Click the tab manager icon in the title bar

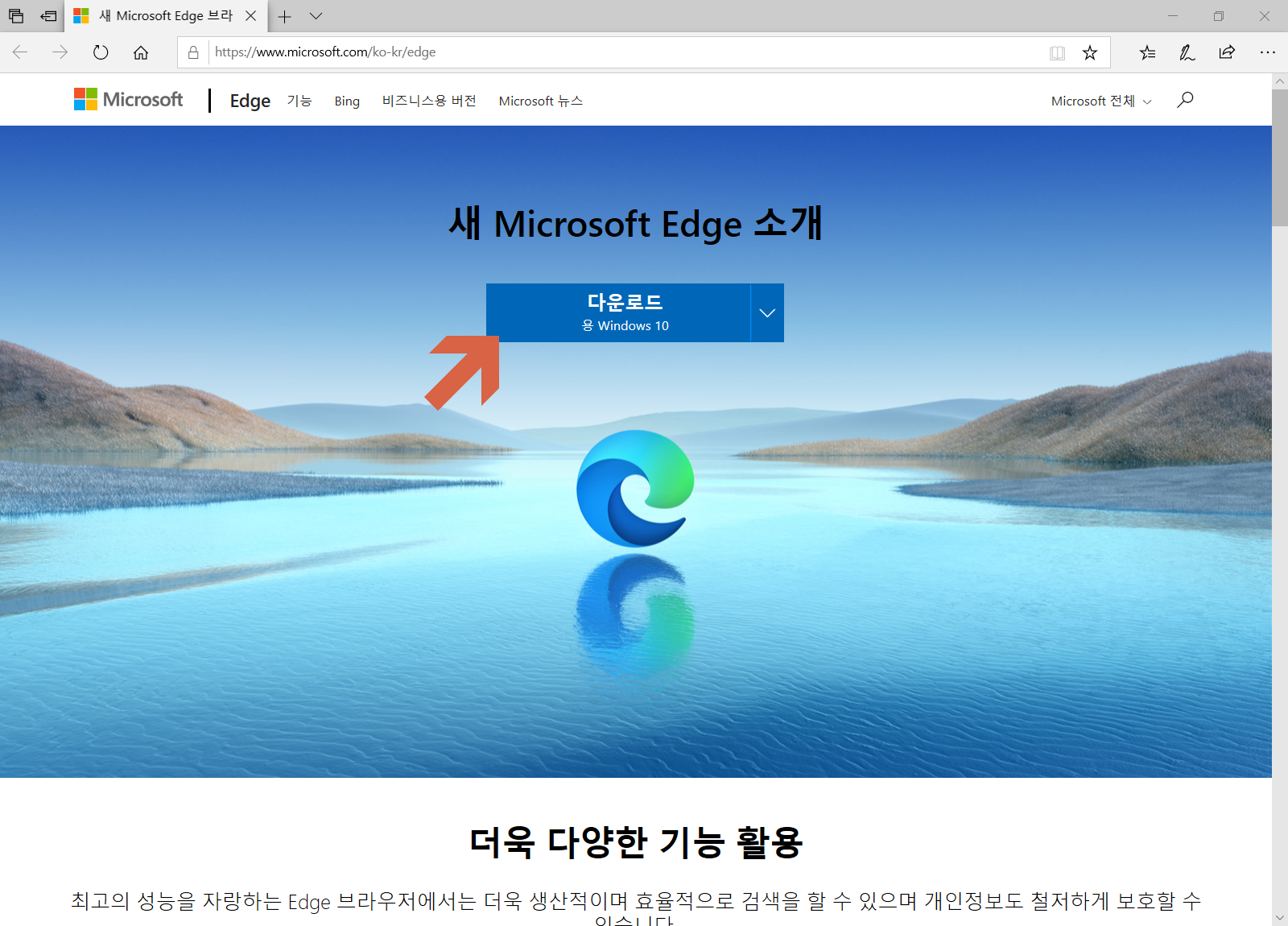(x=16, y=16)
